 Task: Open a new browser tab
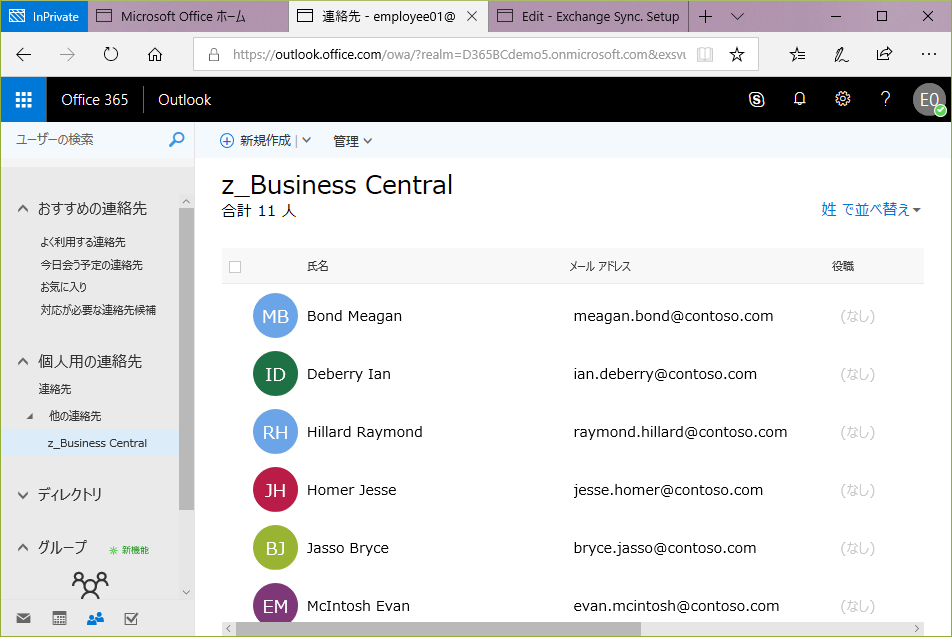[706, 16]
